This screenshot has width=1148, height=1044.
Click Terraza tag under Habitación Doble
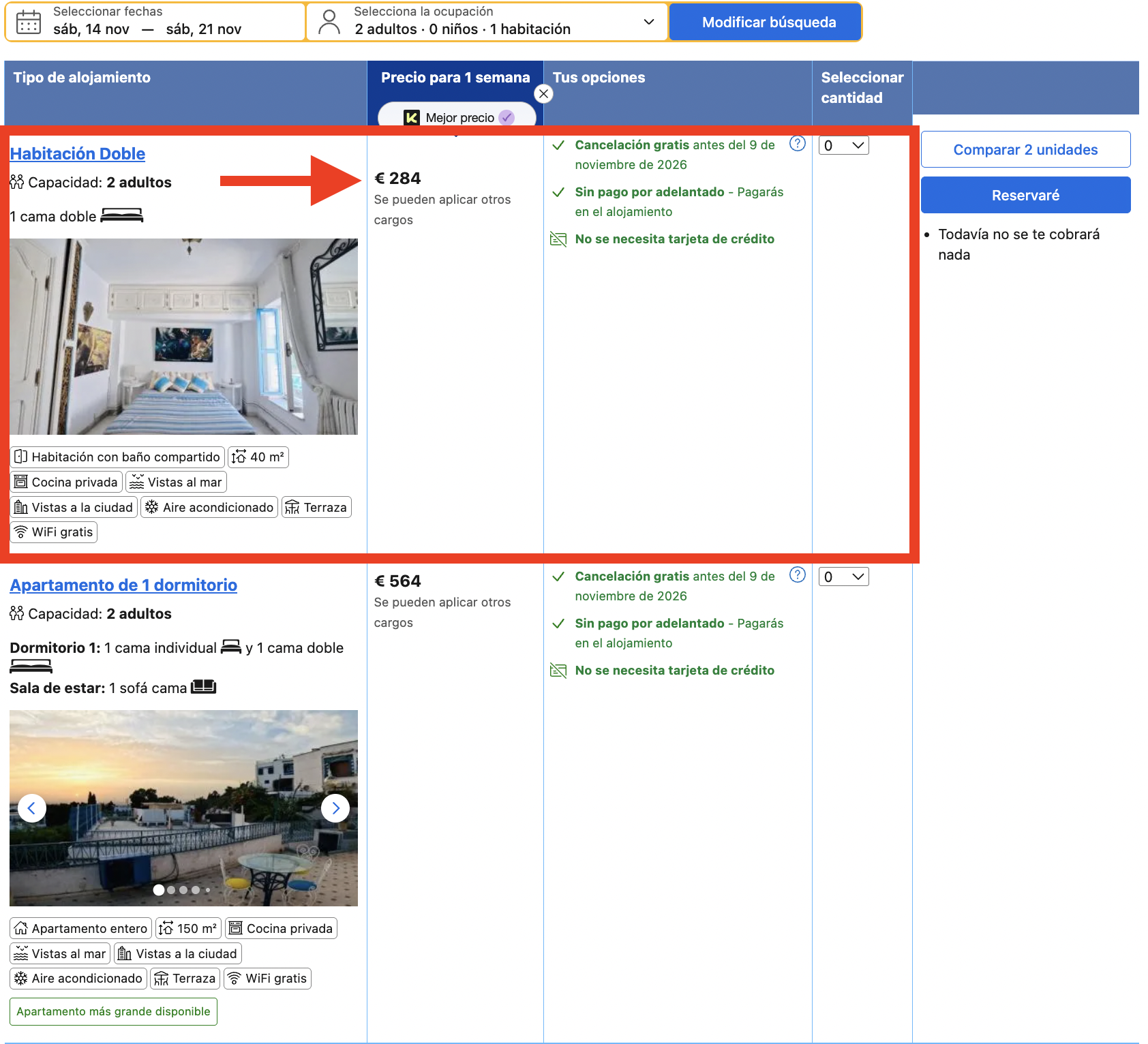click(x=316, y=507)
